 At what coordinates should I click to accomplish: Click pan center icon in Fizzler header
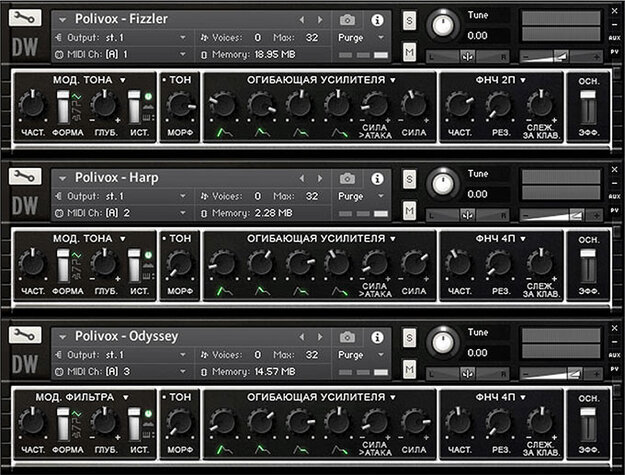pos(467,57)
